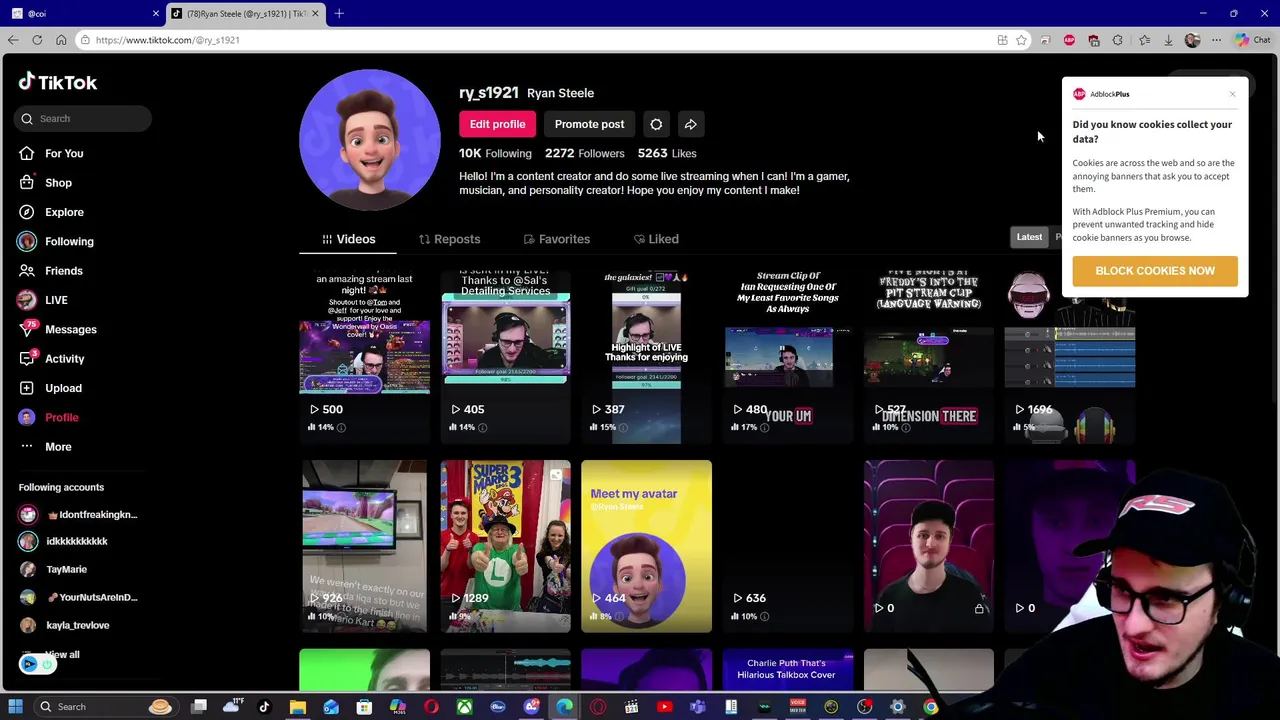The image size is (1280, 720).
Task: Open YourNutsAreInD... following account
Action: 91,597
